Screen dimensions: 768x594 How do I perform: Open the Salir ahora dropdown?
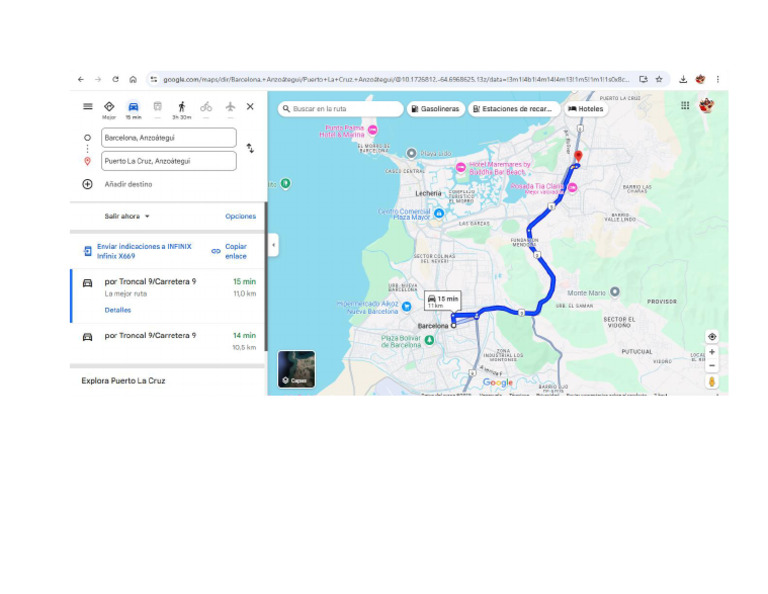click(x=127, y=216)
